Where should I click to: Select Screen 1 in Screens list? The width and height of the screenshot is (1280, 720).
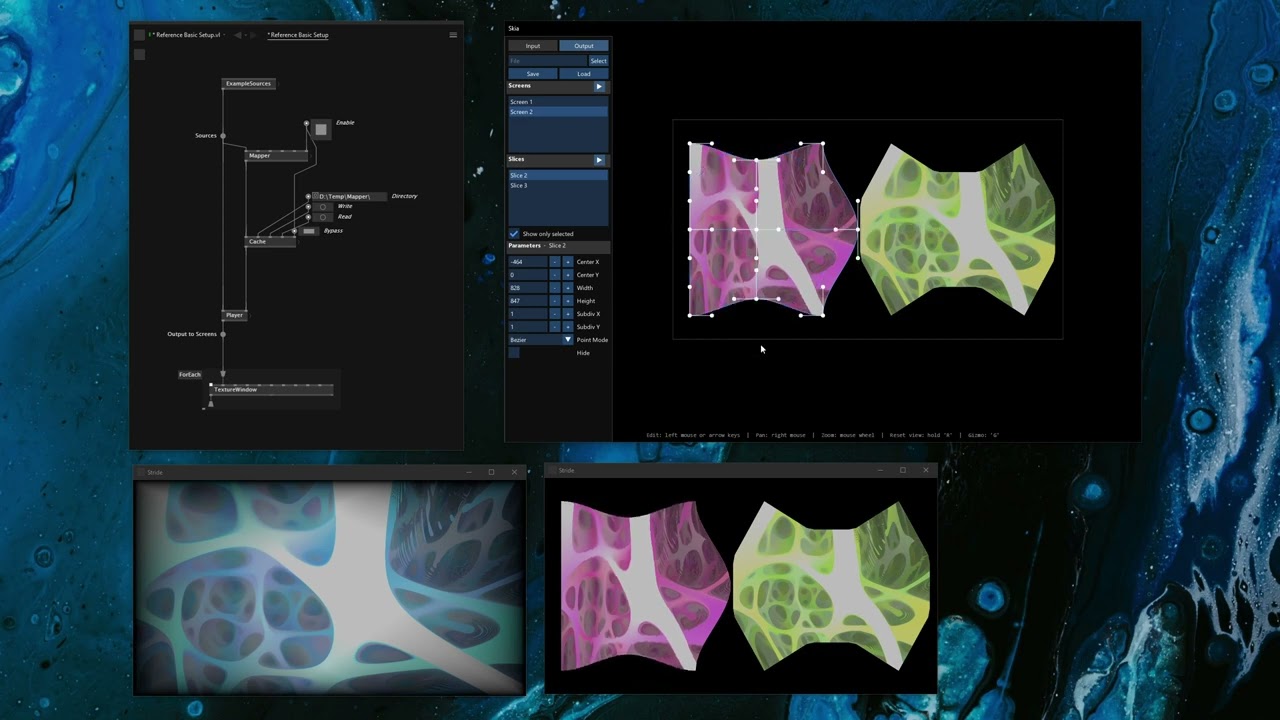tap(558, 102)
